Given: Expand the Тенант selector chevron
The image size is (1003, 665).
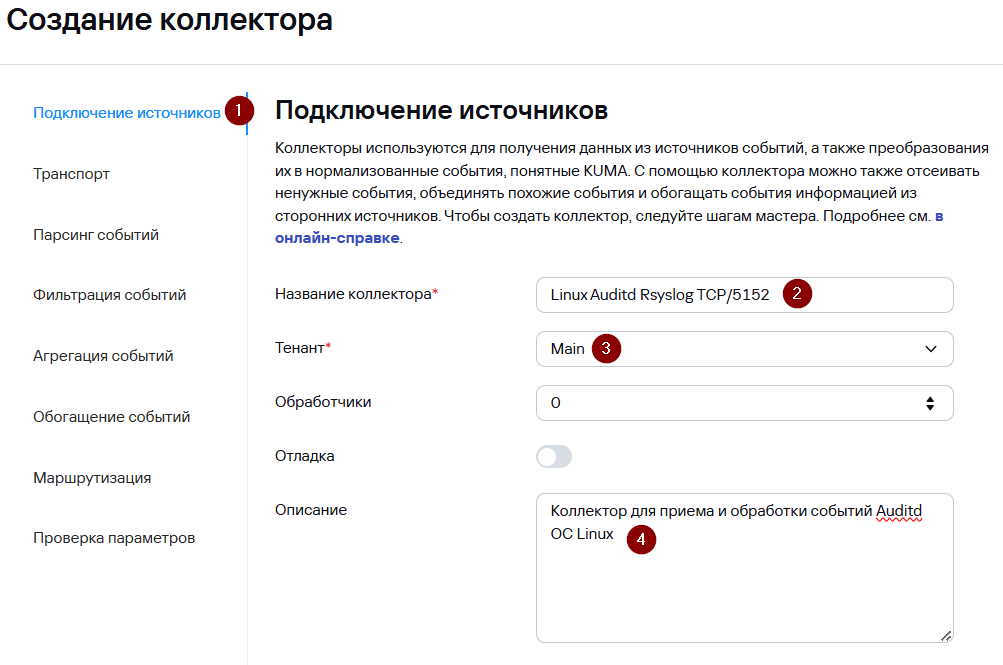Looking at the screenshot, I should point(932,349).
